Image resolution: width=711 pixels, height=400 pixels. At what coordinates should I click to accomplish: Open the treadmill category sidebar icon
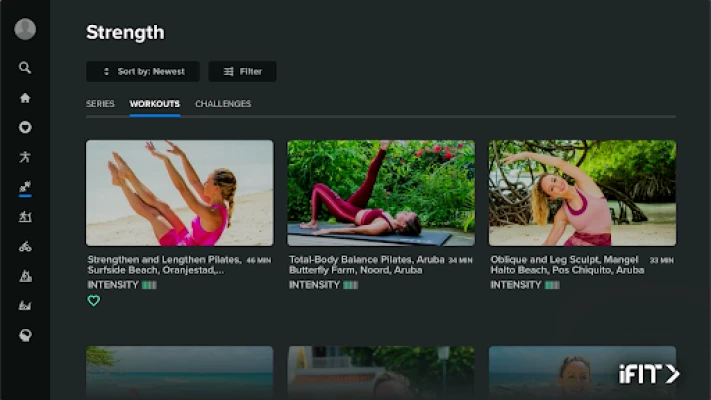(25, 217)
